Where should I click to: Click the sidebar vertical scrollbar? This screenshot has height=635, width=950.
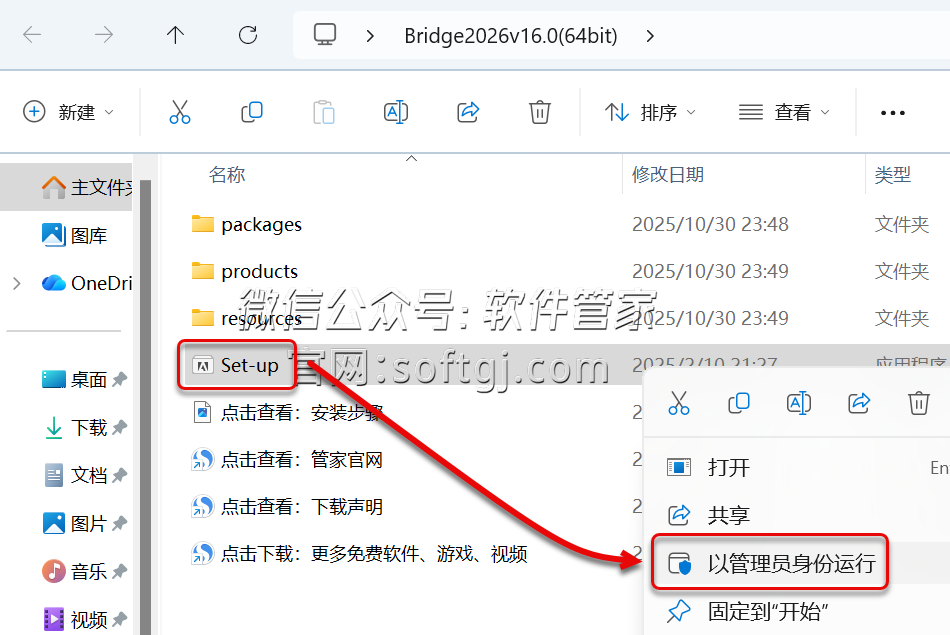pyautogui.click(x=145, y=406)
